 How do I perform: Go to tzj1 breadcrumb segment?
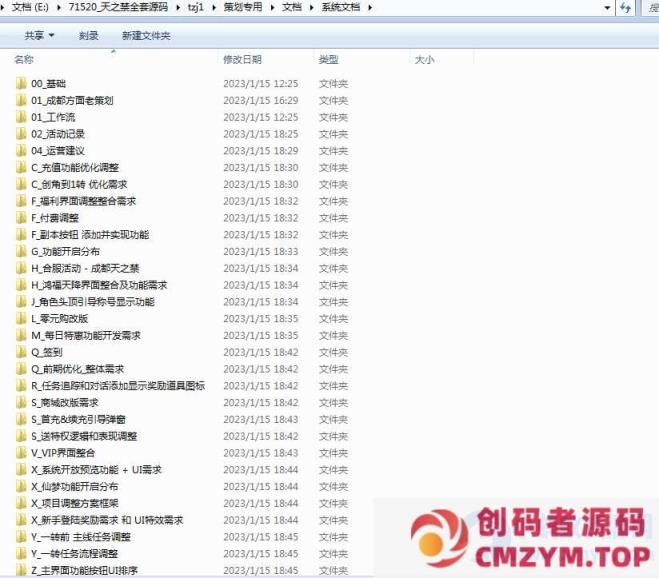point(196,7)
